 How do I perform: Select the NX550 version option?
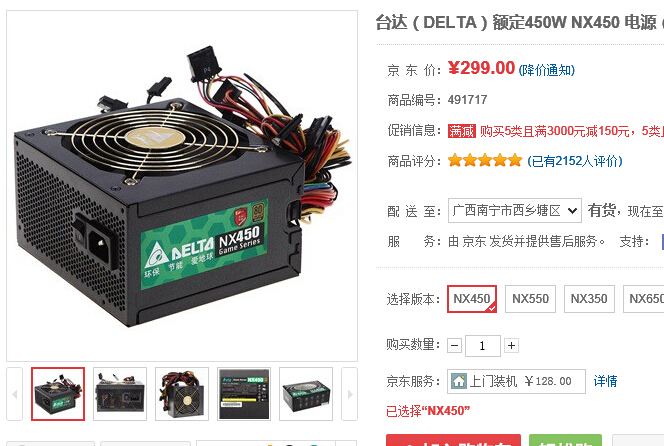coord(531,299)
